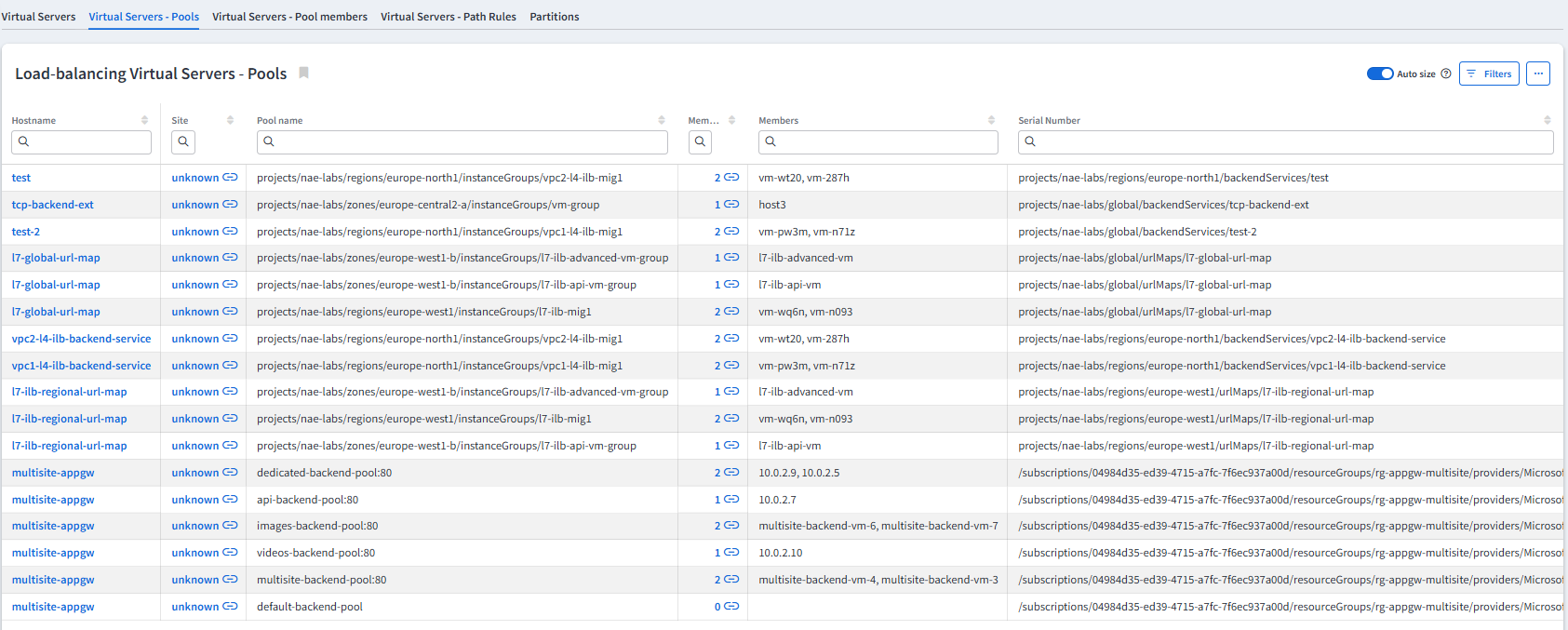Click the bookmark icon beside the Pools title
This screenshot has width=1568, height=630.
(303, 74)
